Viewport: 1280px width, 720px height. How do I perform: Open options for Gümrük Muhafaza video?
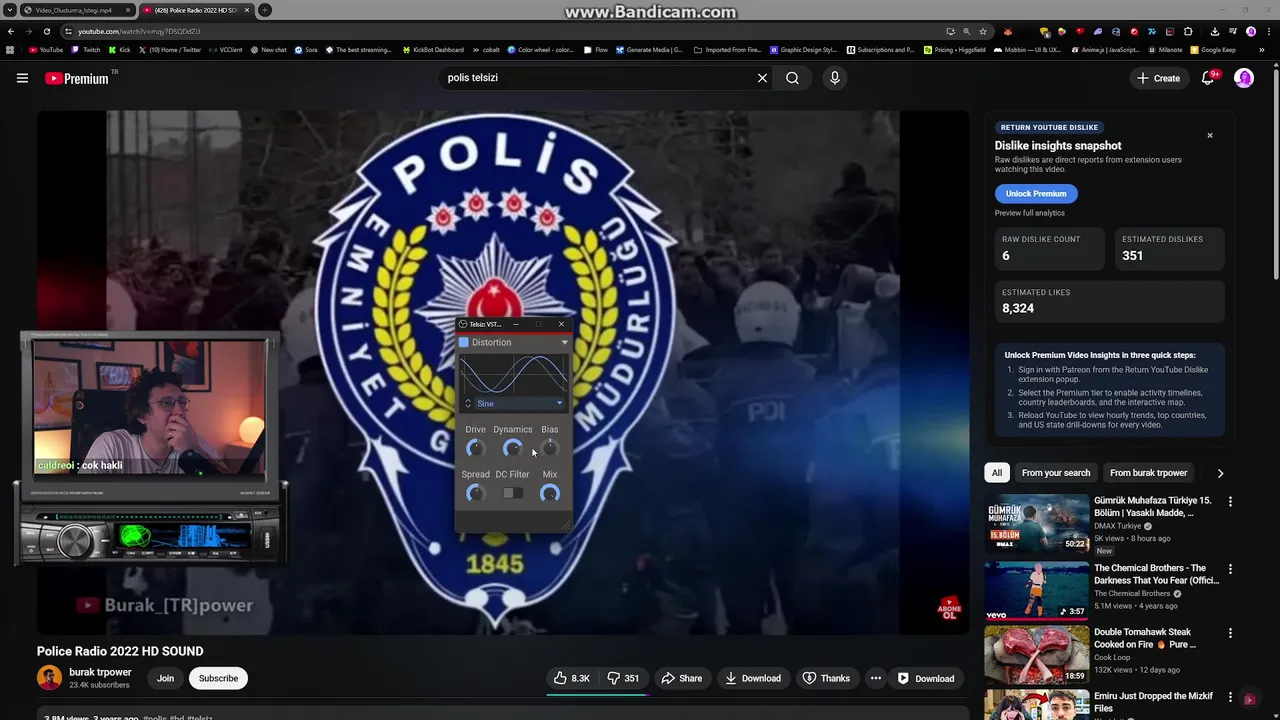1231,501
